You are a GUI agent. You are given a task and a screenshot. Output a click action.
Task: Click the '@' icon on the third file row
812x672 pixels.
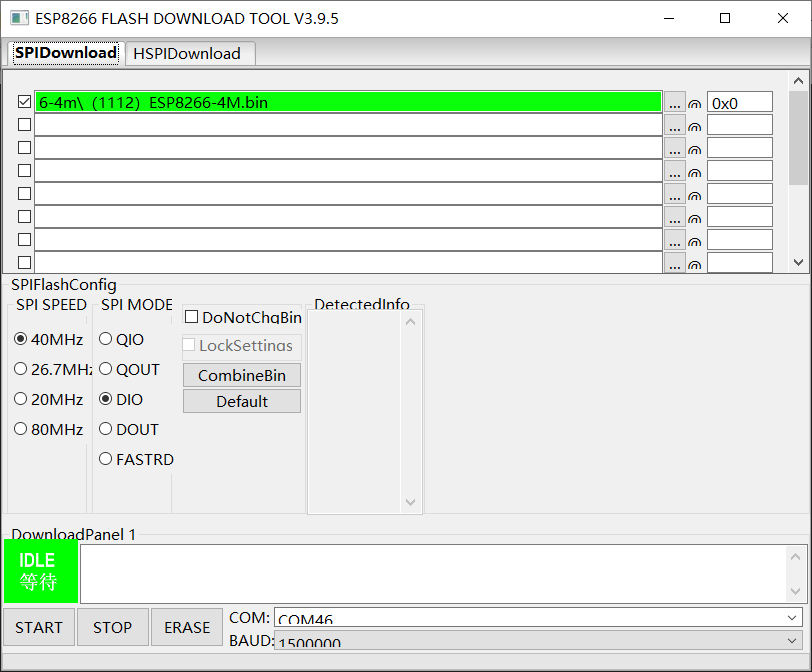[x=694, y=150]
